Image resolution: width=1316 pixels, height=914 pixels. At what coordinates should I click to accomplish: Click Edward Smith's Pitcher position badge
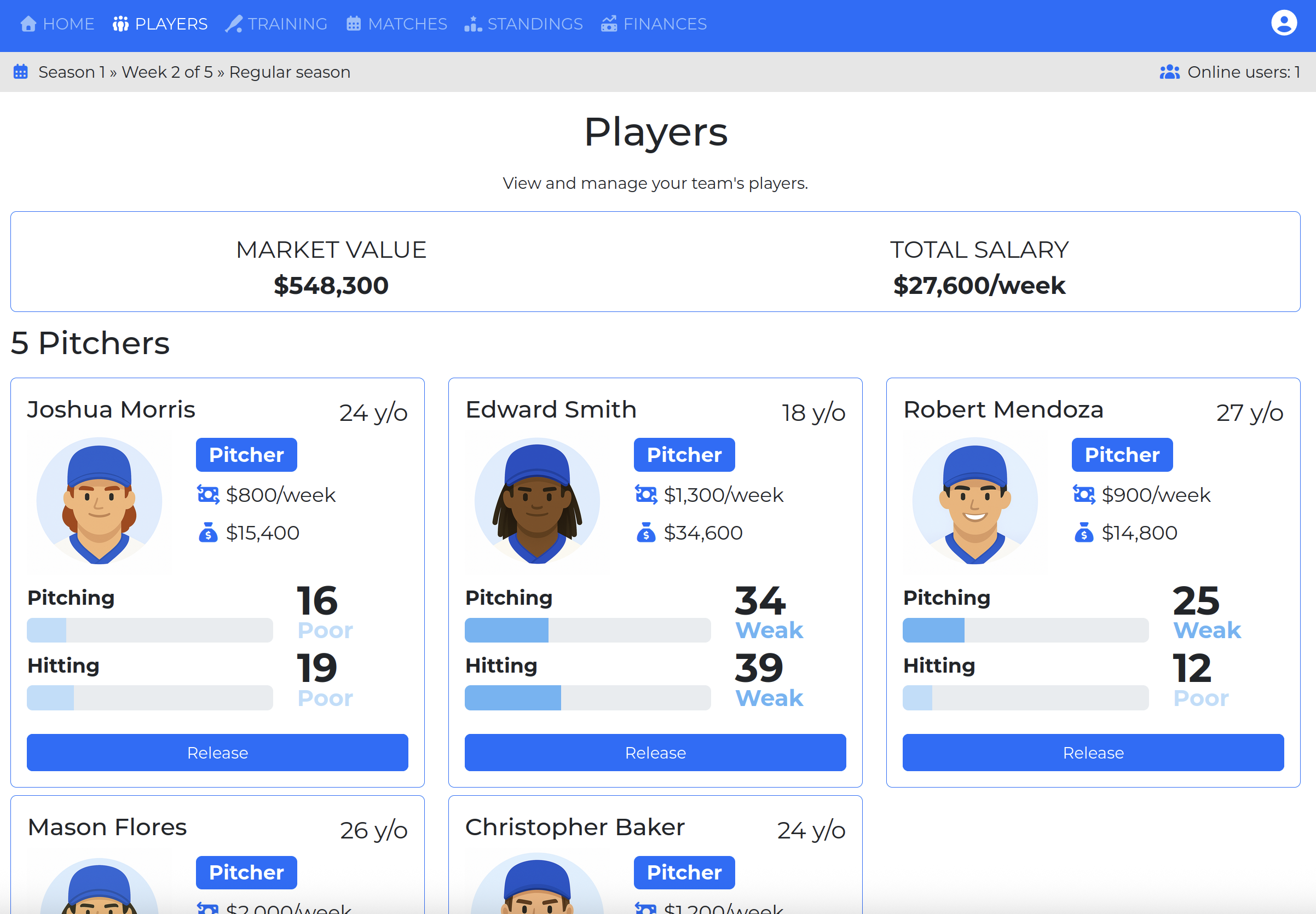click(684, 455)
